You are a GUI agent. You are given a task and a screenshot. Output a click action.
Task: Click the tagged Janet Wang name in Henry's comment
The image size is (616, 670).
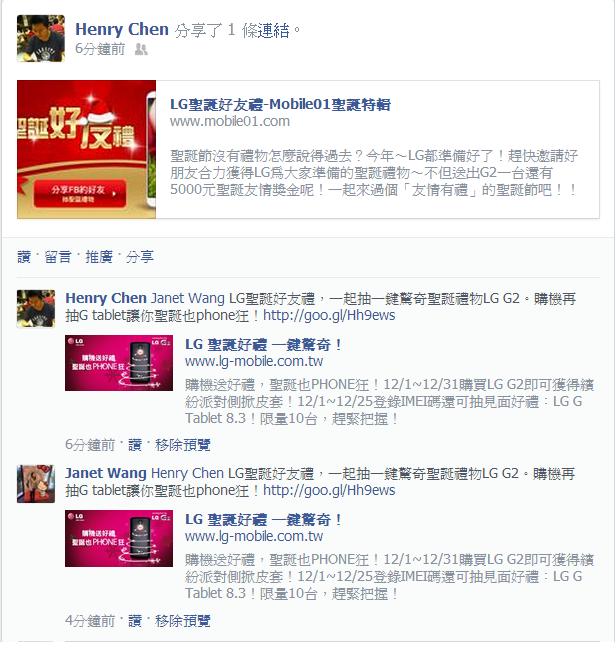coord(188,298)
